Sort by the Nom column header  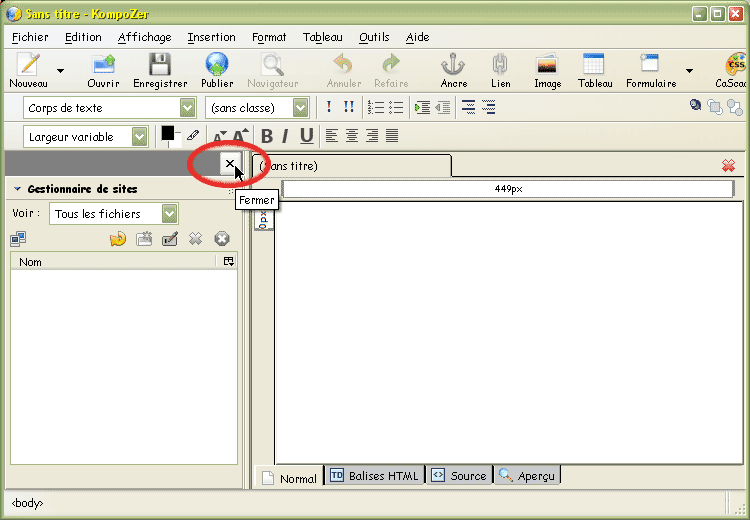(x=113, y=262)
